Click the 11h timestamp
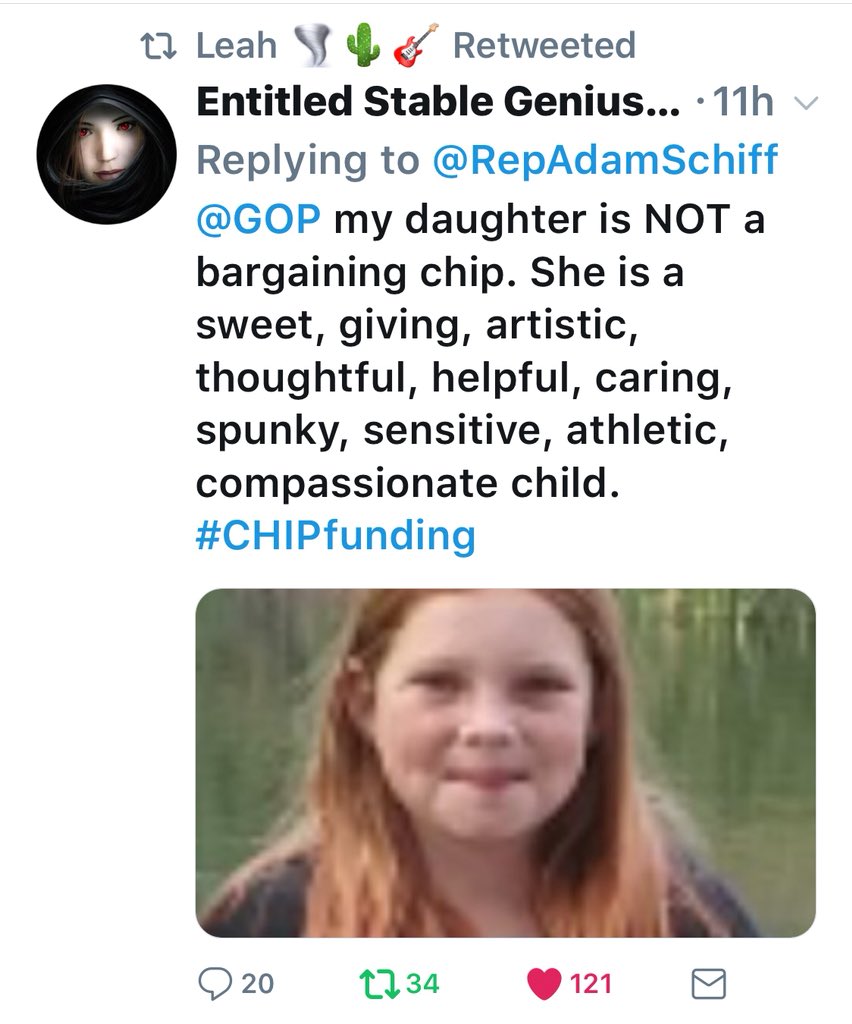This screenshot has height=1024, width=852. [x=743, y=103]
